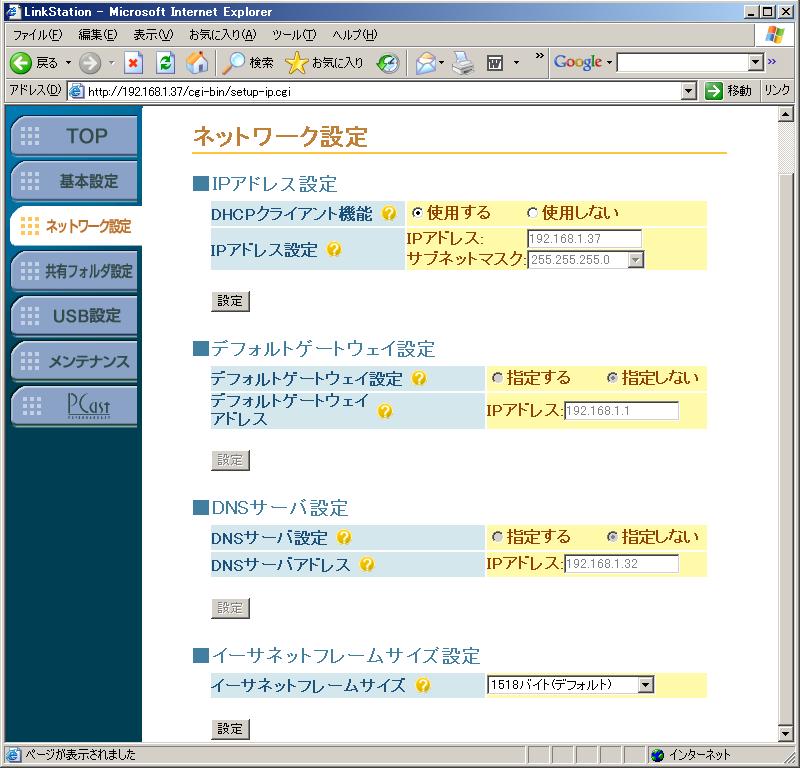This screenshot has width=800, height=768.
Task: Click the green 移動 Go arrow
Action: 713,91
